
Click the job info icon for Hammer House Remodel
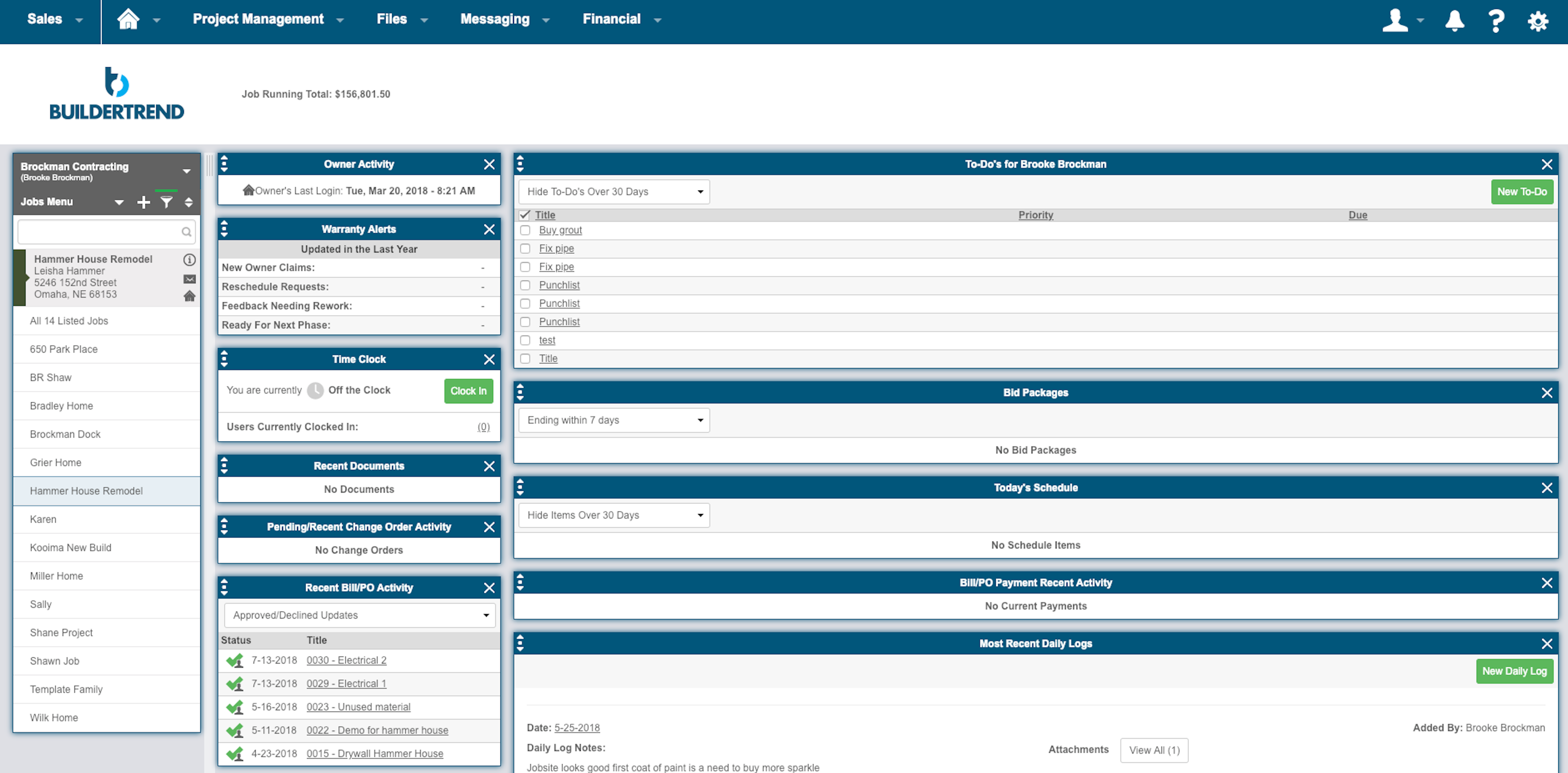[x=189, y=260]
